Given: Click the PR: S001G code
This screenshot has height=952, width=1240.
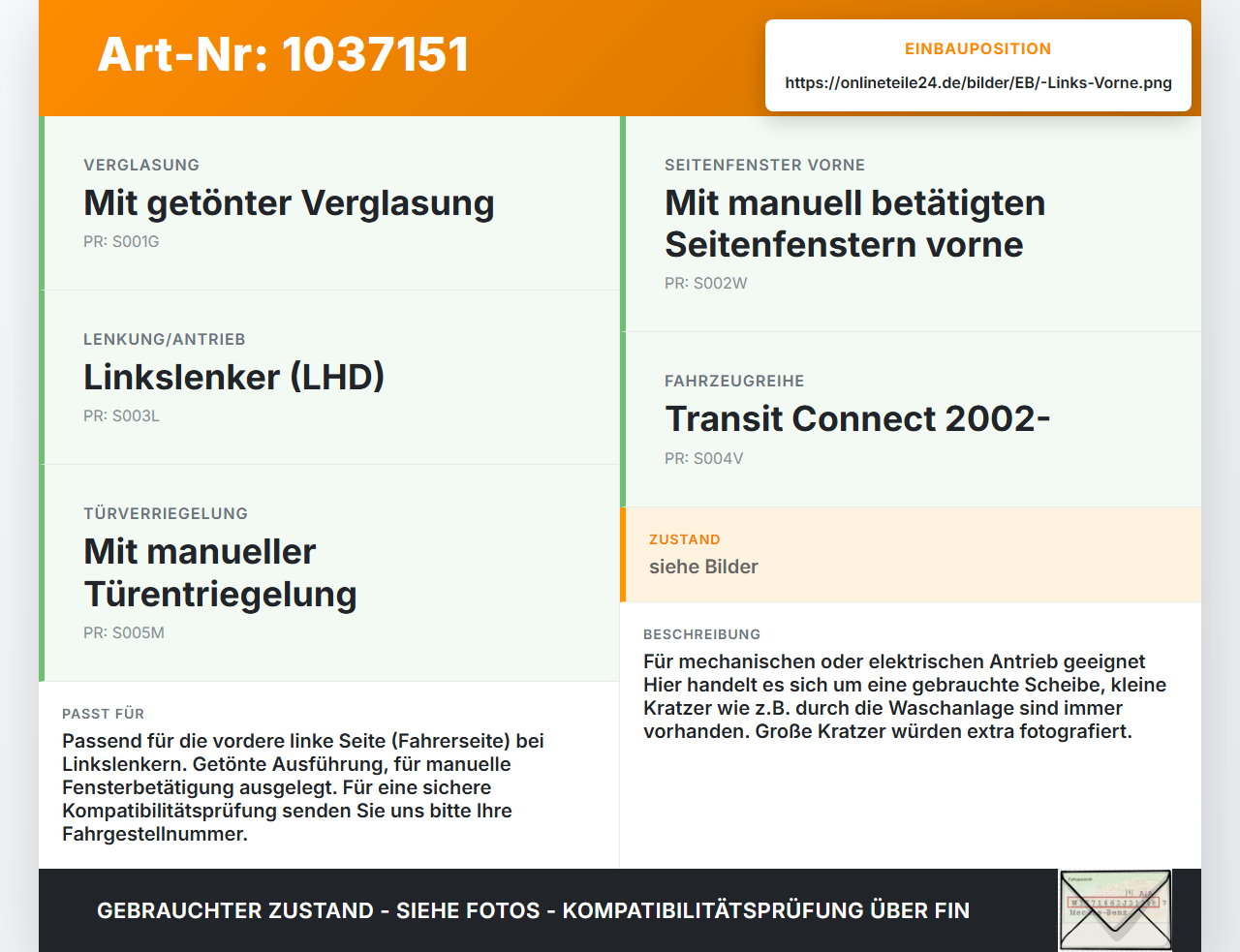Looking at the screenshot, I should 121,241.
